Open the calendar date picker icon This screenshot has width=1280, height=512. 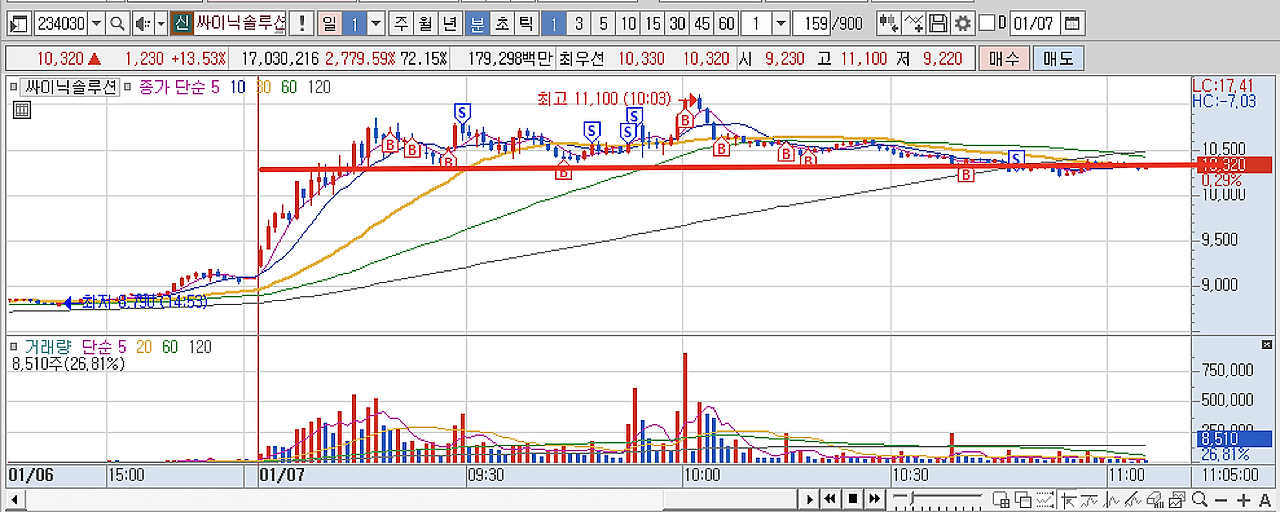pos(1071,23)
